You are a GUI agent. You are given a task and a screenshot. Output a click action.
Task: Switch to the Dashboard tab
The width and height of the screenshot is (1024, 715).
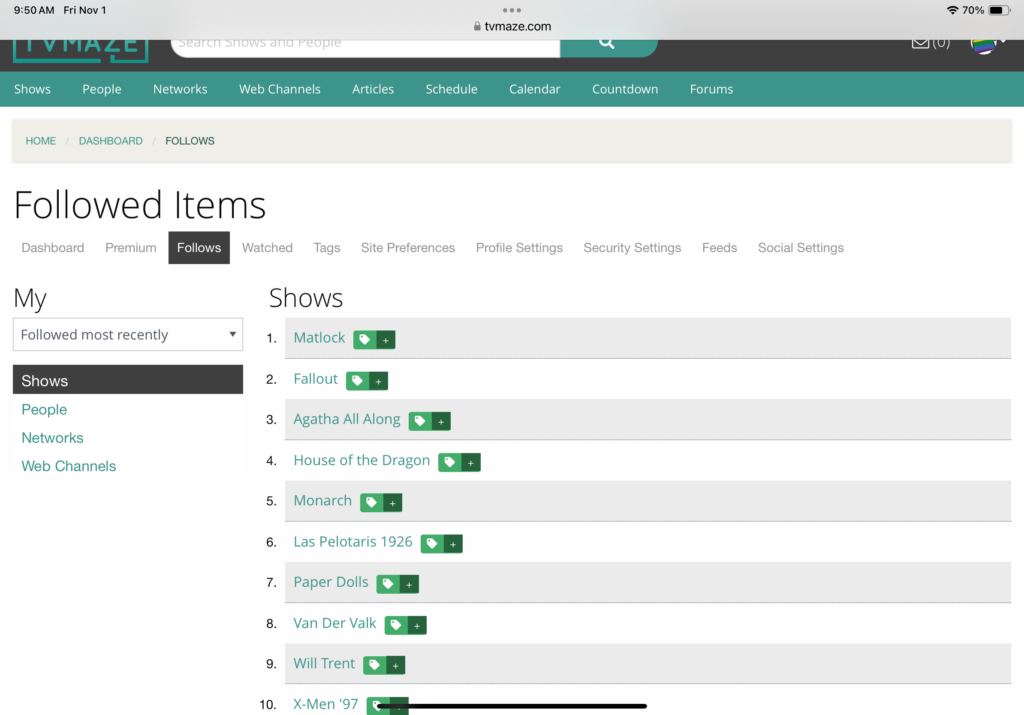pos(53,247)
